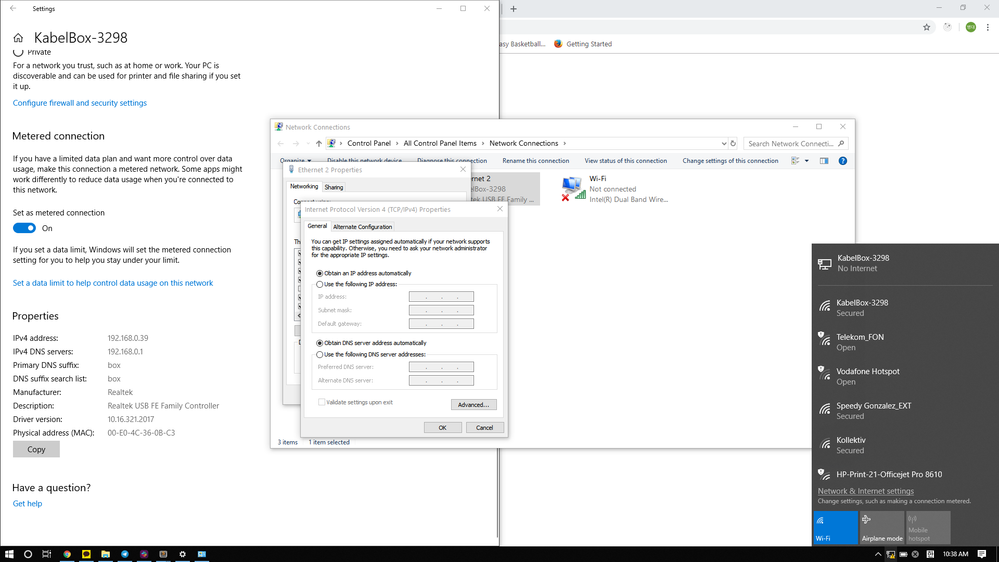The width and height of the screenshot is (999, 562).
Task: Check Validate settings upon exit
Action: [322, 402]
